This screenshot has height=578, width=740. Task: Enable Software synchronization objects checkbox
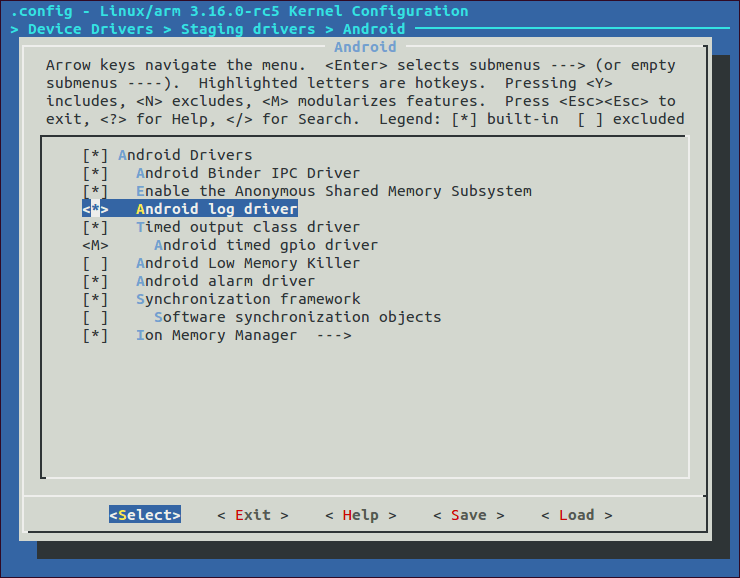95,317
